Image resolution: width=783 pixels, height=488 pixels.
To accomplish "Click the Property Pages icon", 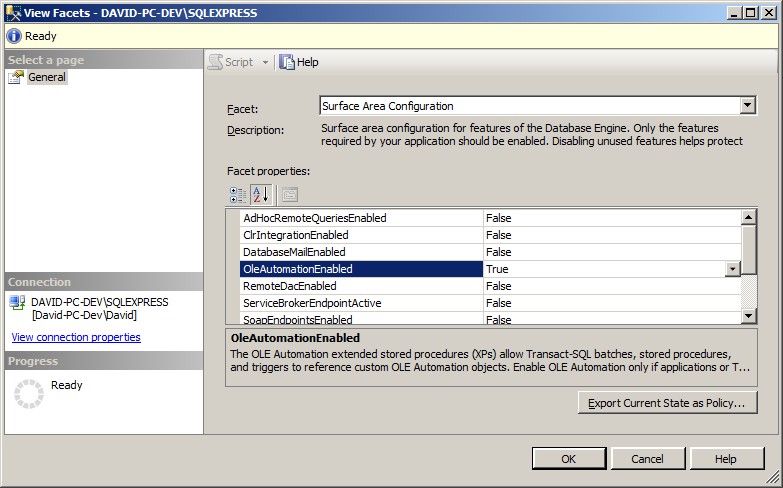I will [x=289, y=194].
